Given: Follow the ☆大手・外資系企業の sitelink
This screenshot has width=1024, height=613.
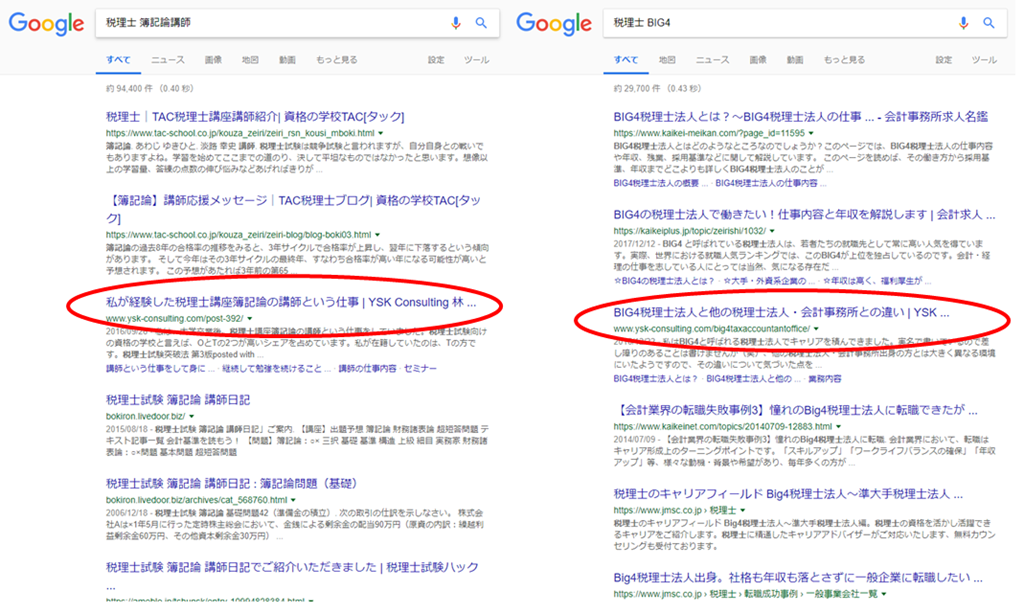Looking at the screenshot, I should (769, 281).
